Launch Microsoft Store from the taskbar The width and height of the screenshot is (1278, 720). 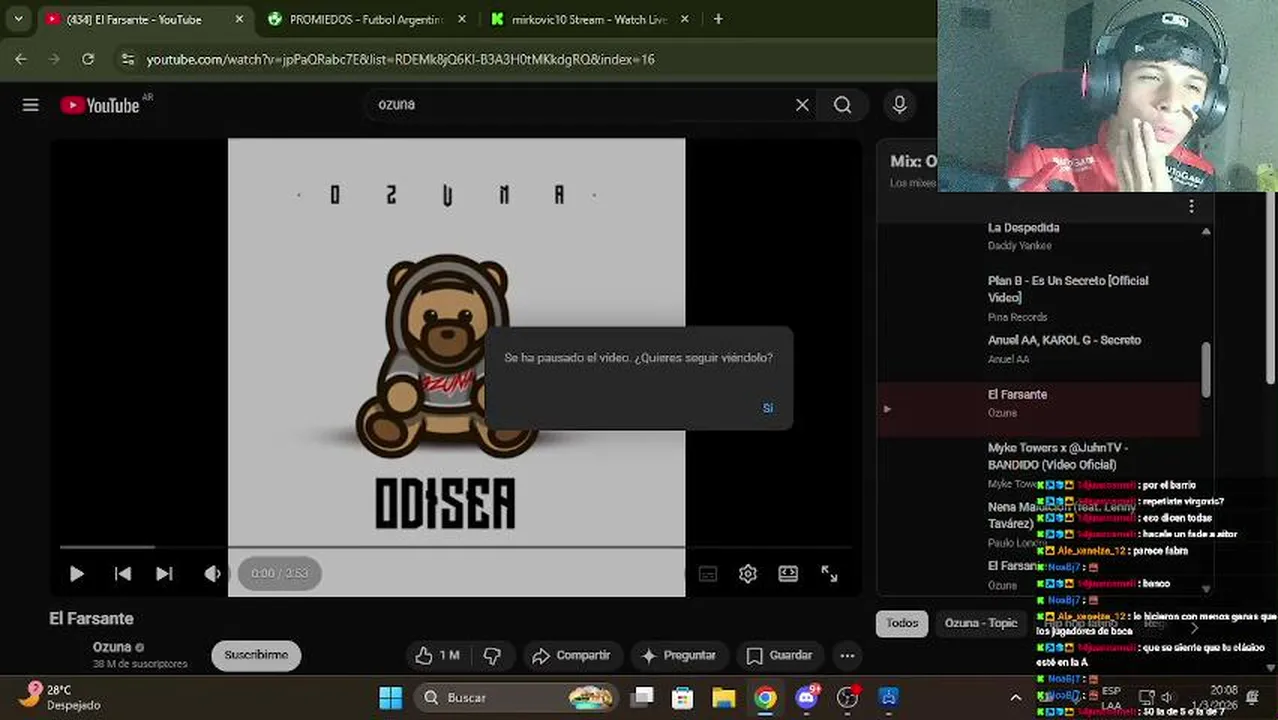[683, 697]
